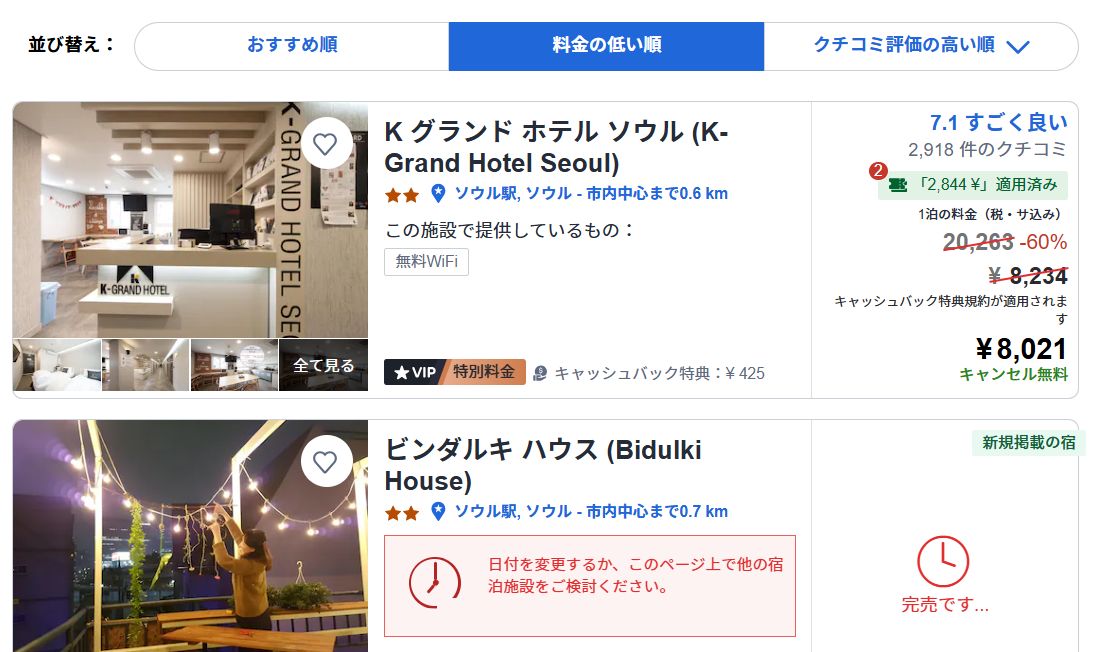1098x652 pixels.
Task: Click the cashback coin icon
Action: (540, 373)
